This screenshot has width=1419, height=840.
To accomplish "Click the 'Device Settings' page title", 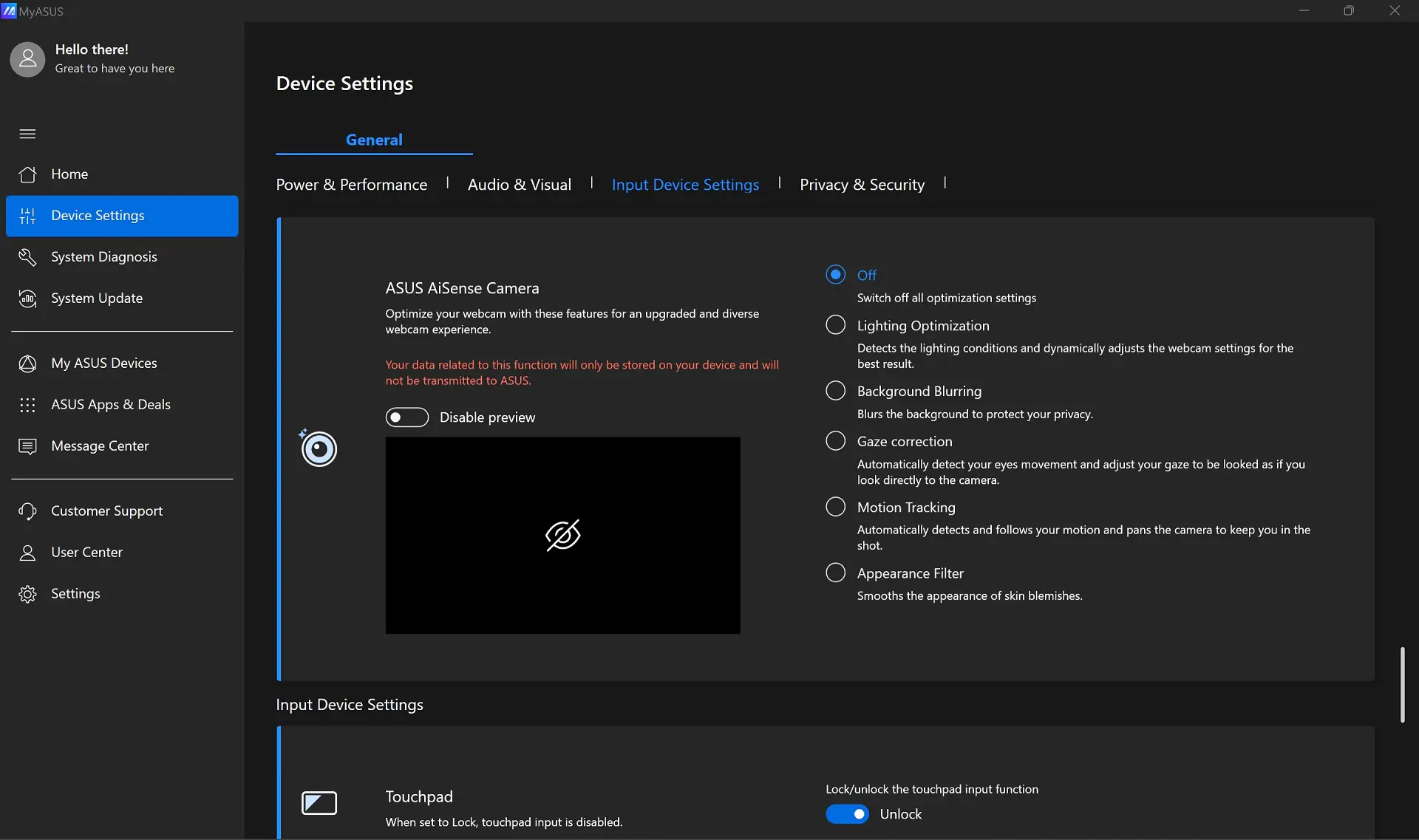I will coord(344,83).
